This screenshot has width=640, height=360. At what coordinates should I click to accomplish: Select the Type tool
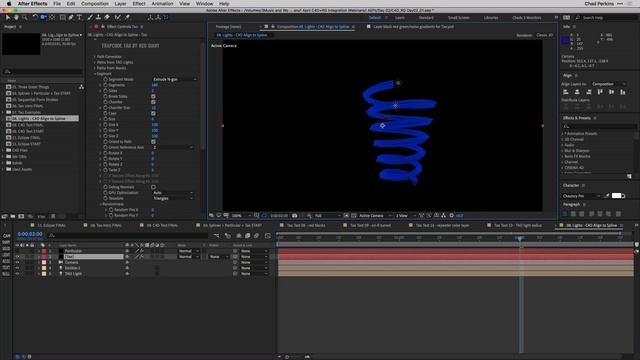[79, 18]
